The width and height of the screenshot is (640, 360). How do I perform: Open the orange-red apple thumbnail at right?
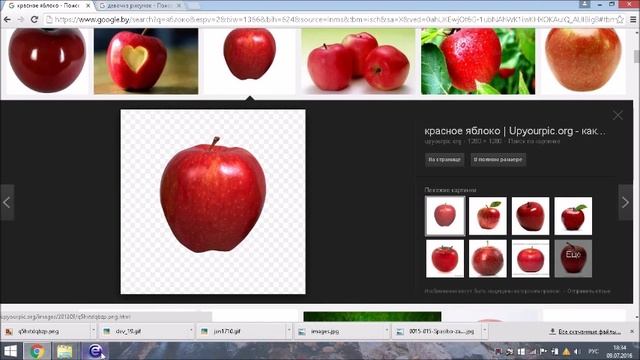583,61
